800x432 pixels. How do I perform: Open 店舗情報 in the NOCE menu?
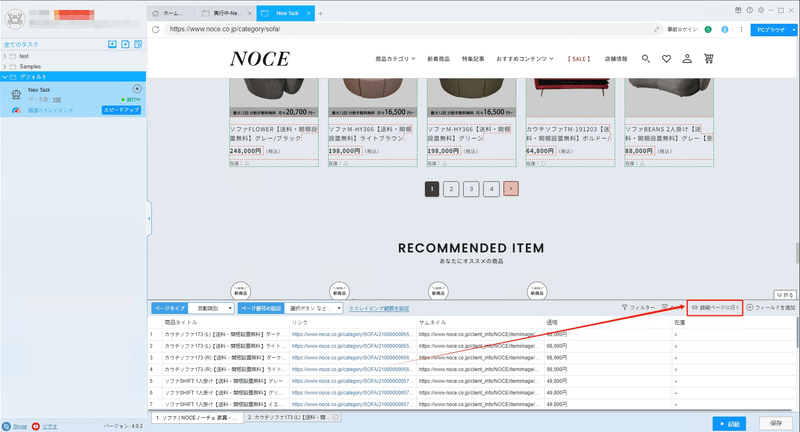616,59
